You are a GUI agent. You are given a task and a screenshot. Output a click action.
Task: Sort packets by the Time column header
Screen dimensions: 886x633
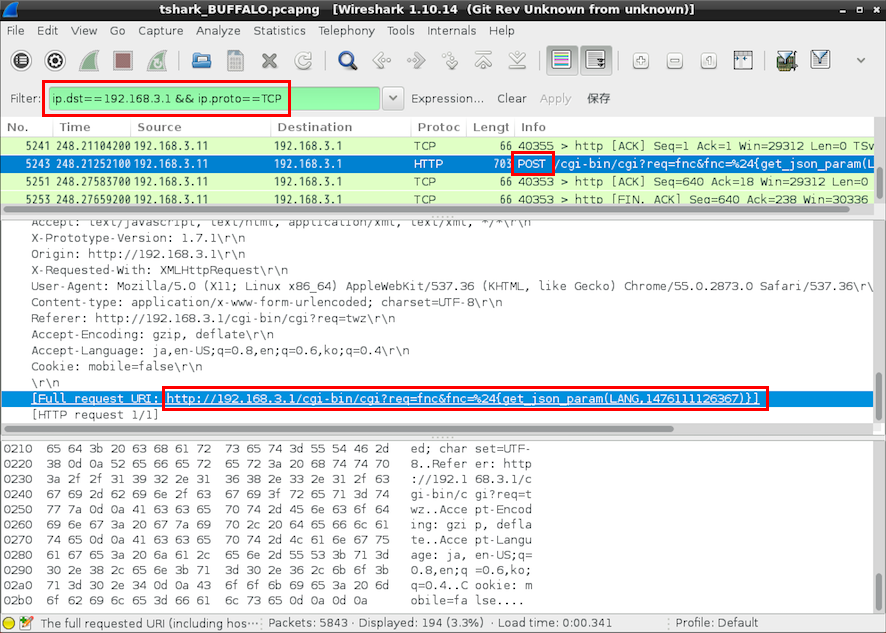(x=91, y=127)
